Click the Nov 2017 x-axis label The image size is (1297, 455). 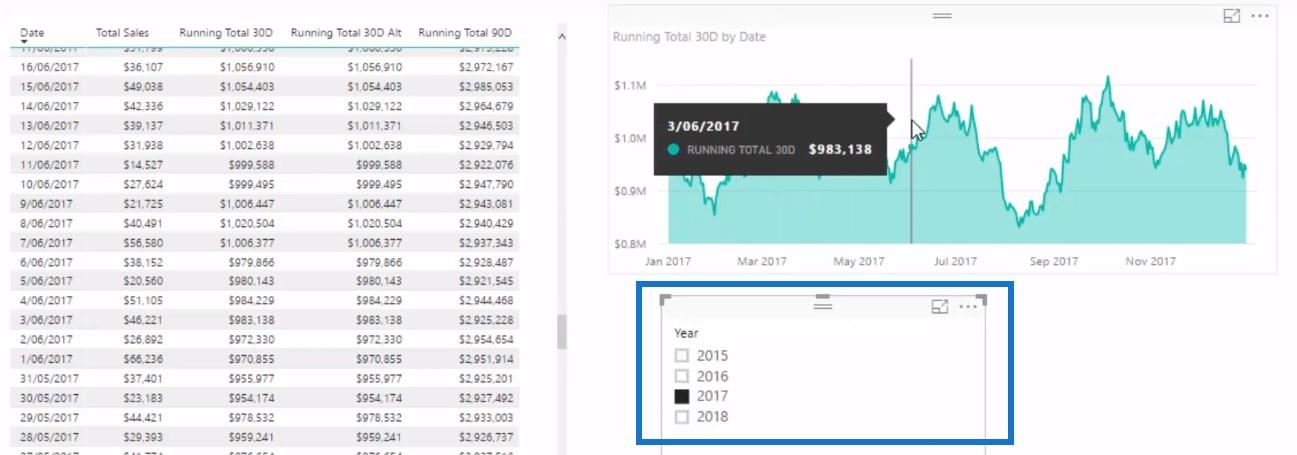click(1149, 262)
